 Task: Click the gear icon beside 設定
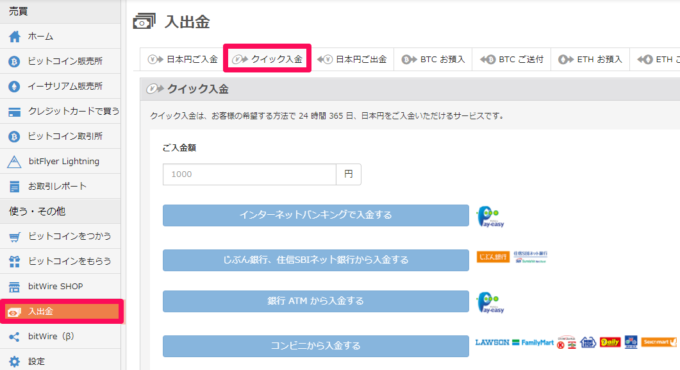click(x=14, y=361)
